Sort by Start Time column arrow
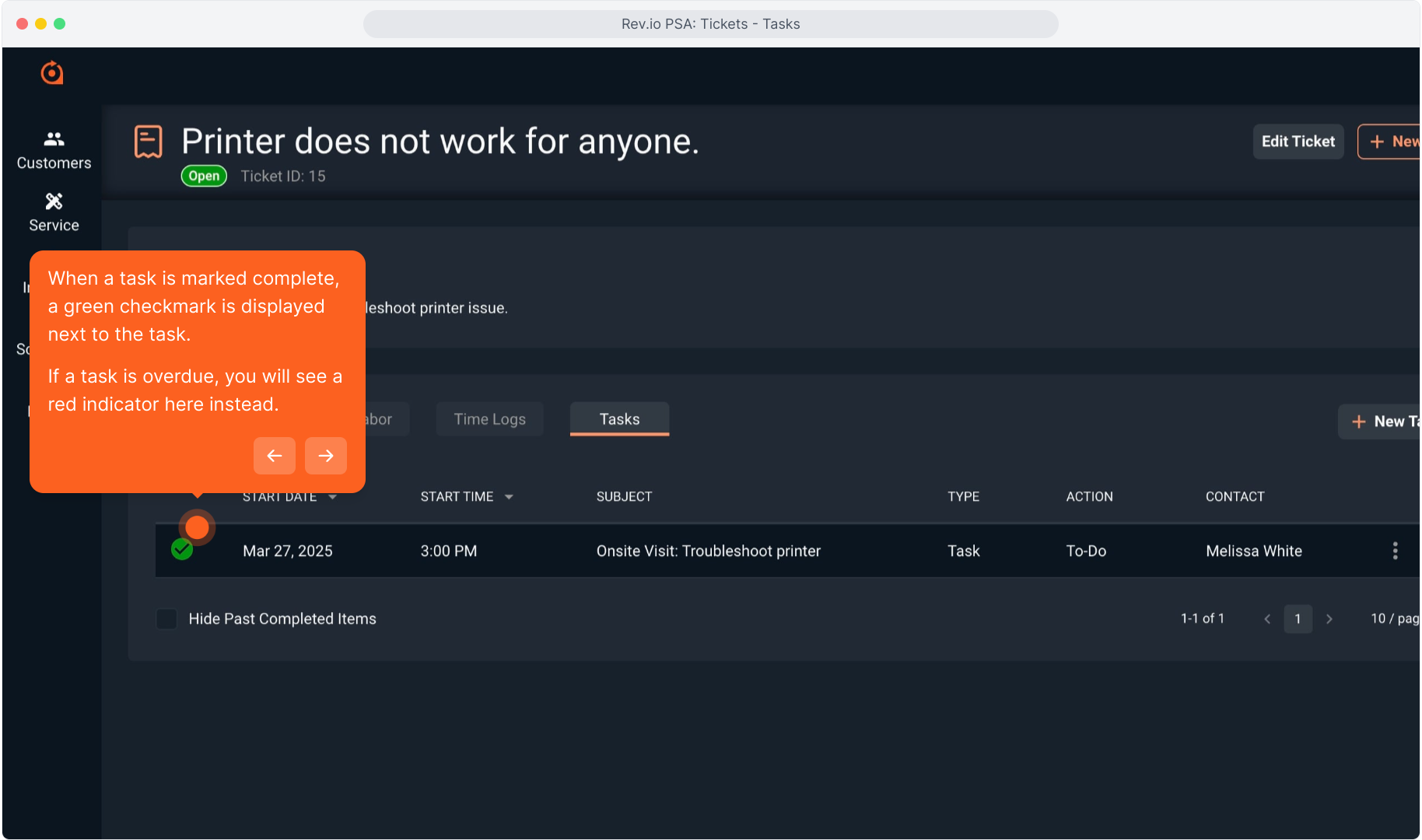The height and width of the screenshot is (840, 1422). [x=509, y=497]
